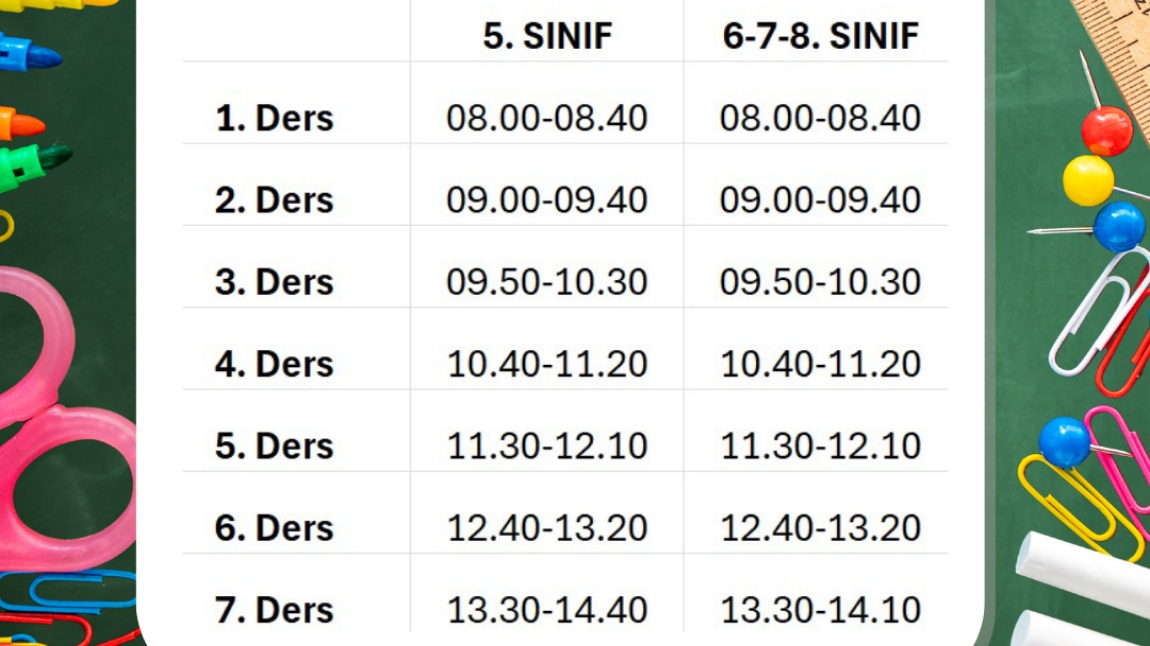
Task: Click the "7. Ders" row label
Action: 274,610
